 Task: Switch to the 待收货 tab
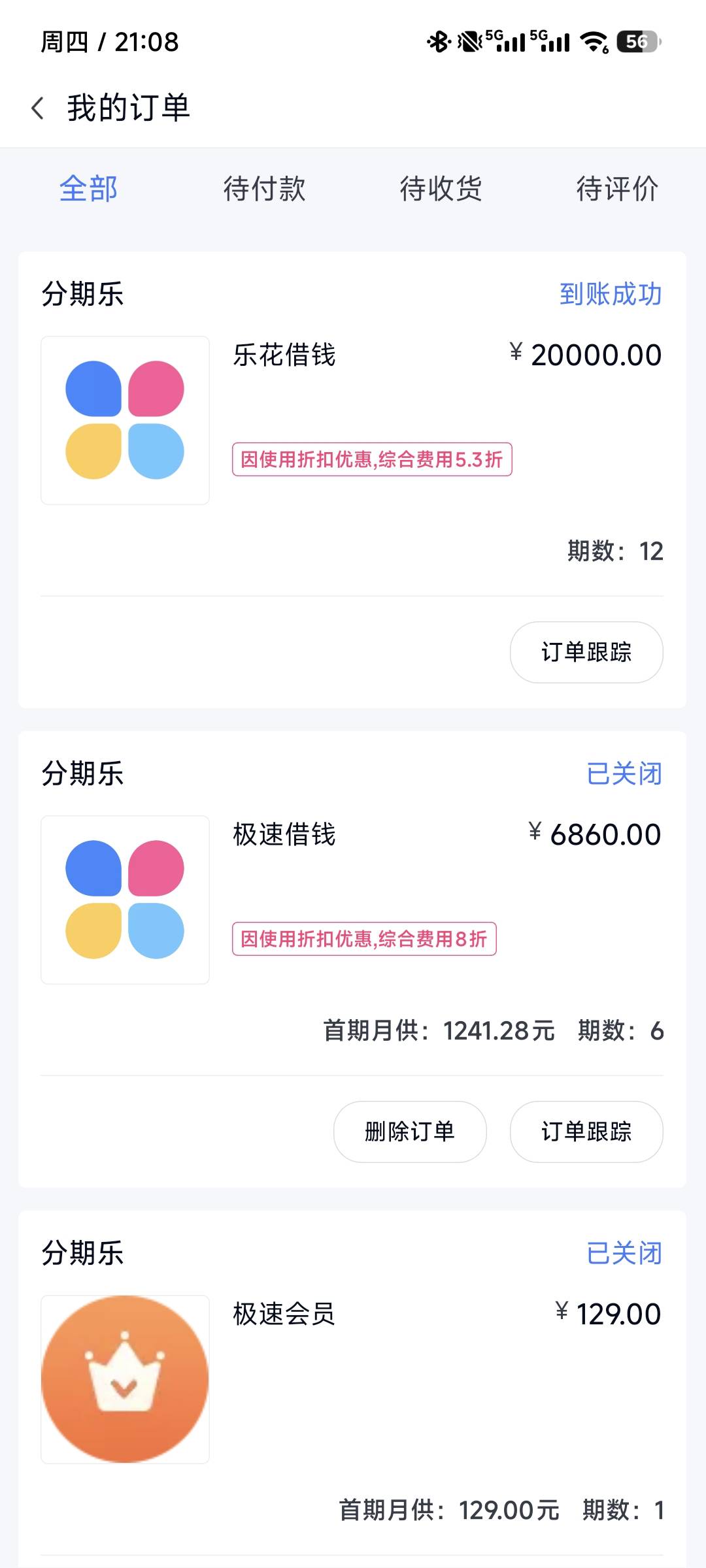(441, 189)
